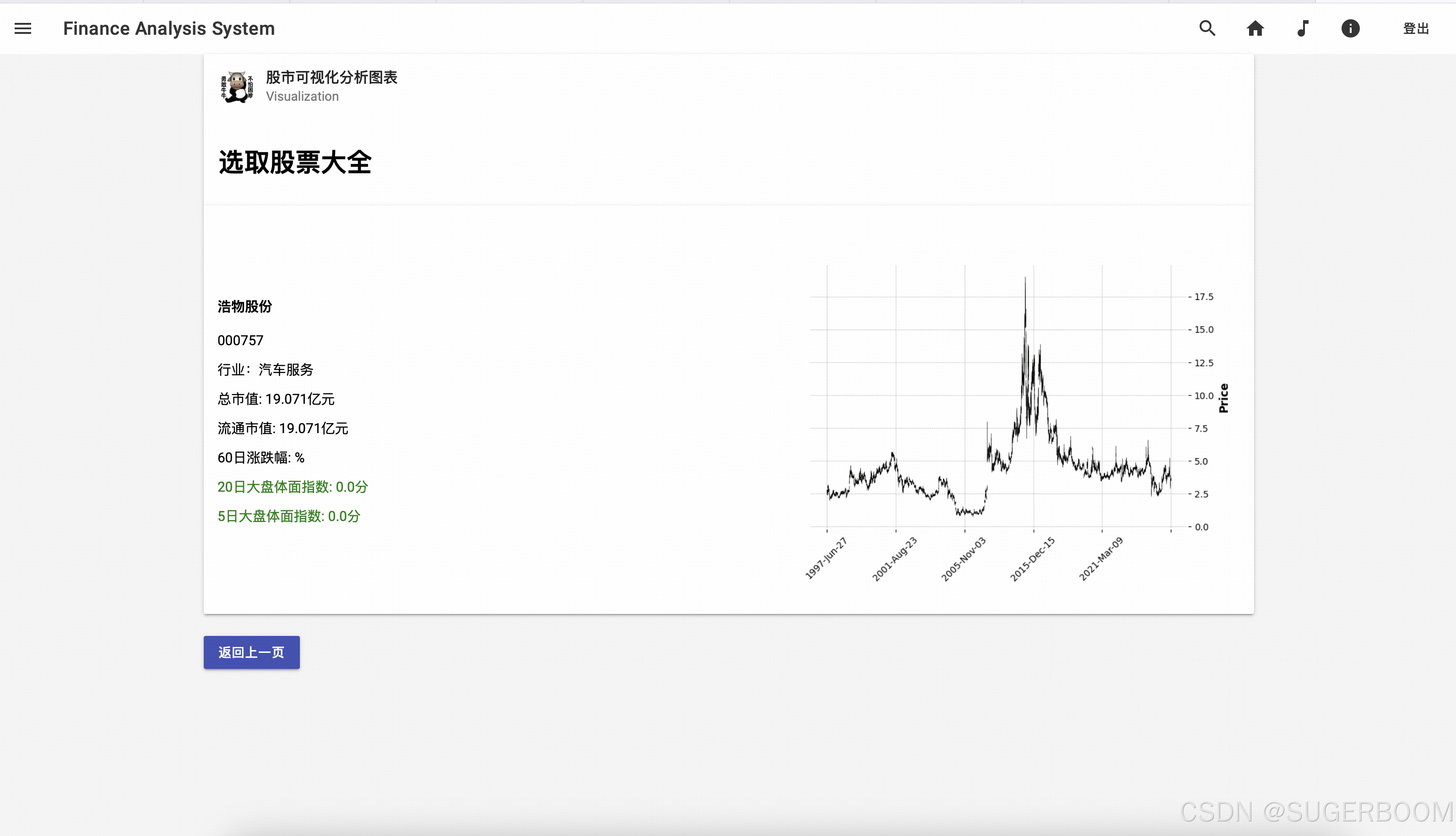Open the hamburger navigation menu
Screen dimensions: 1456x836
tap(23, 28)
